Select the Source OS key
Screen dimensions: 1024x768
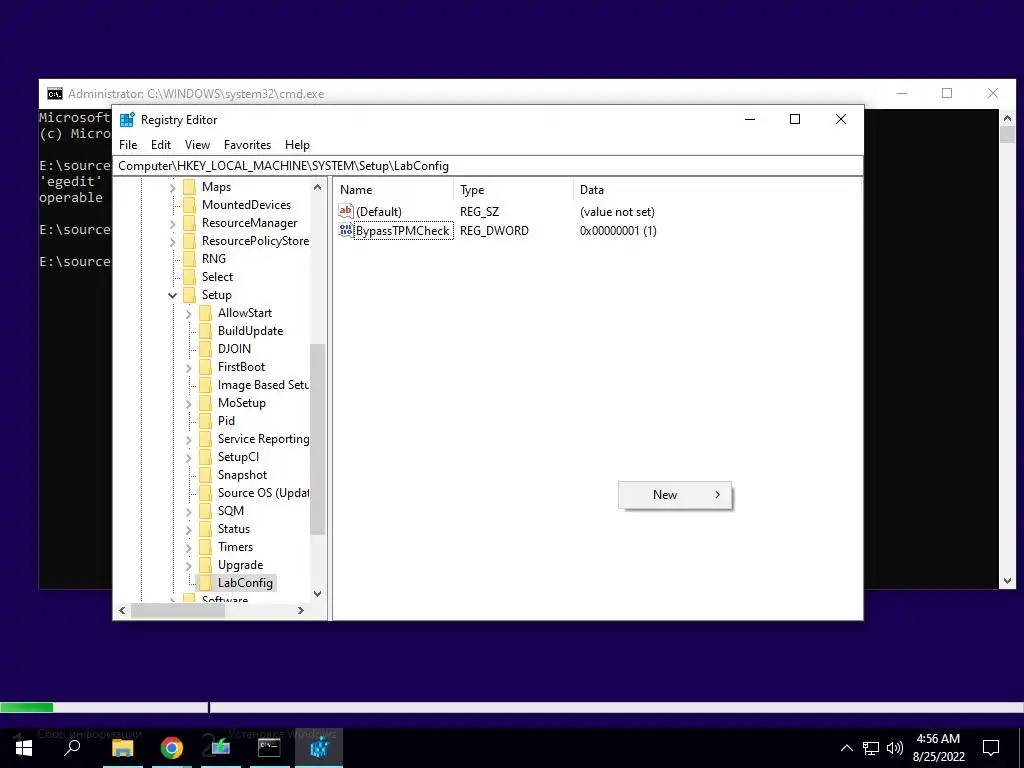point(263,493)
